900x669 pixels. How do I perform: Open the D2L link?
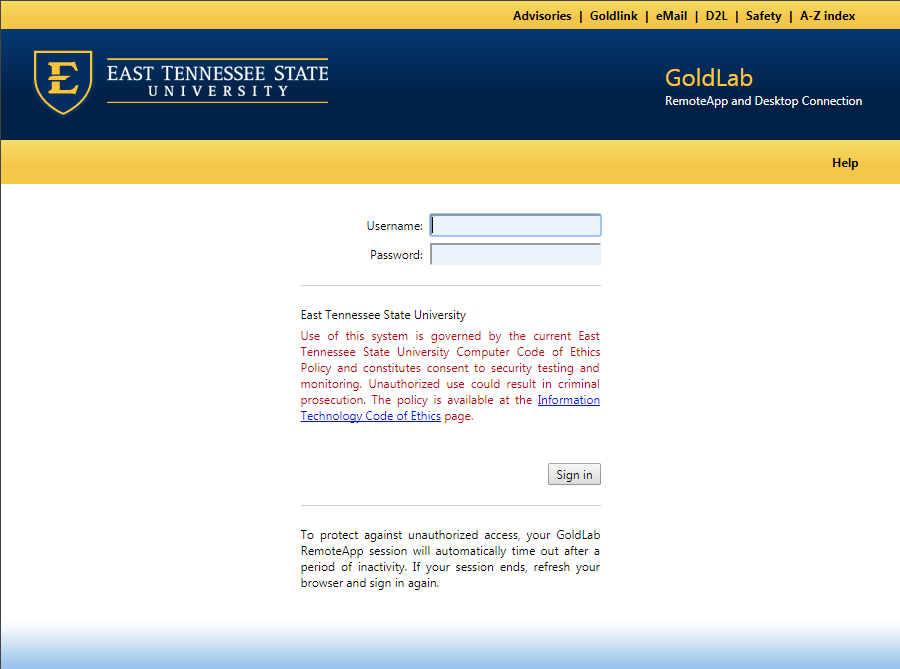[716, 16]
